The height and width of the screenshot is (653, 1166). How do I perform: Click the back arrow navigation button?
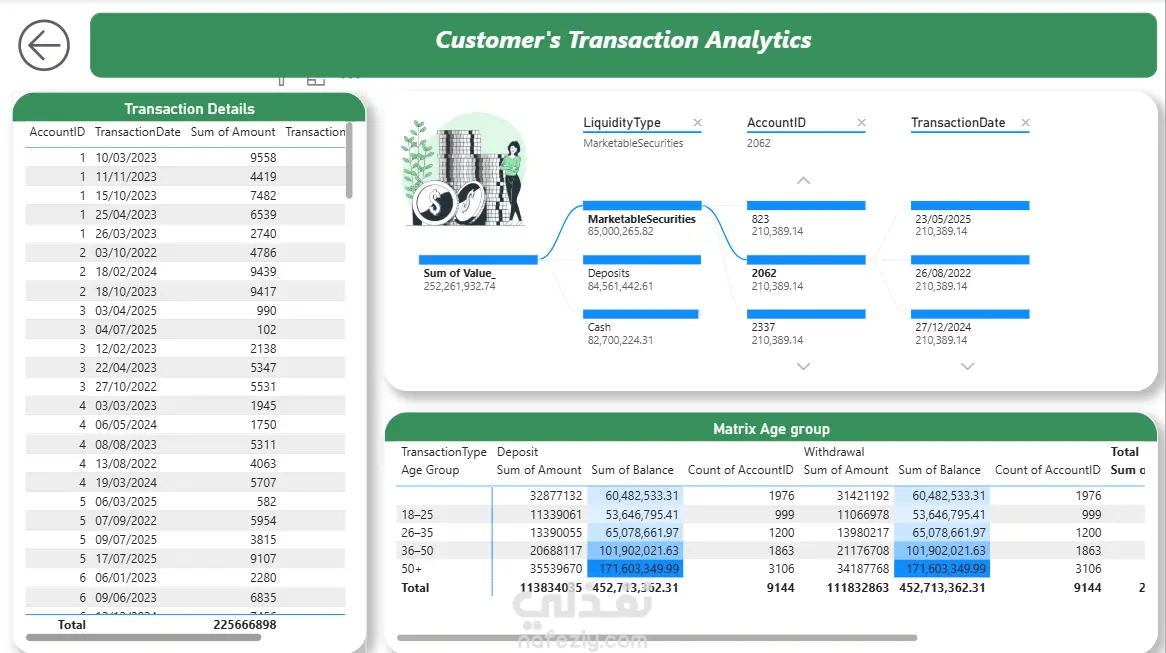(44, 45)
